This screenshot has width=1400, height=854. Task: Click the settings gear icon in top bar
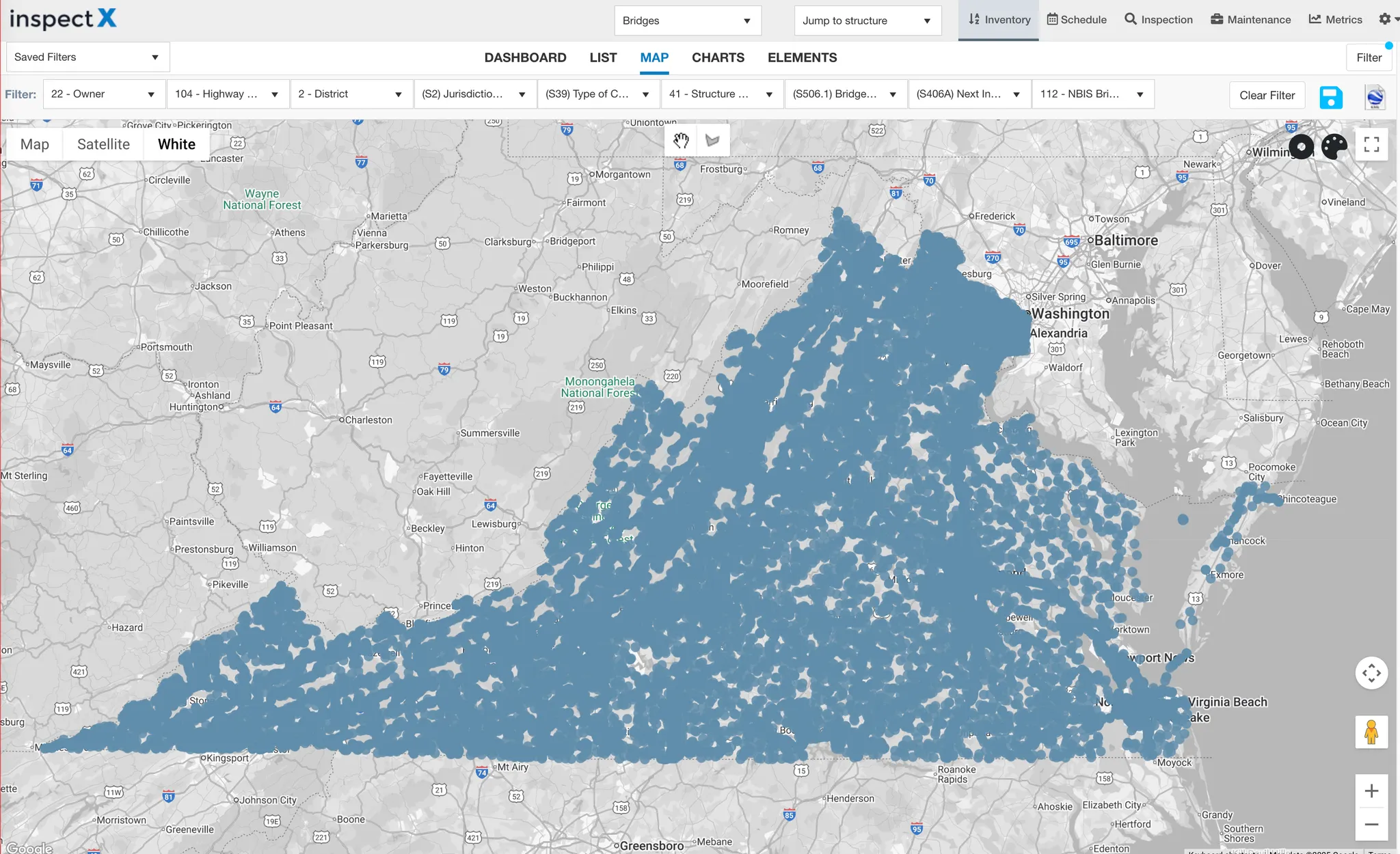pos(1385,19)
